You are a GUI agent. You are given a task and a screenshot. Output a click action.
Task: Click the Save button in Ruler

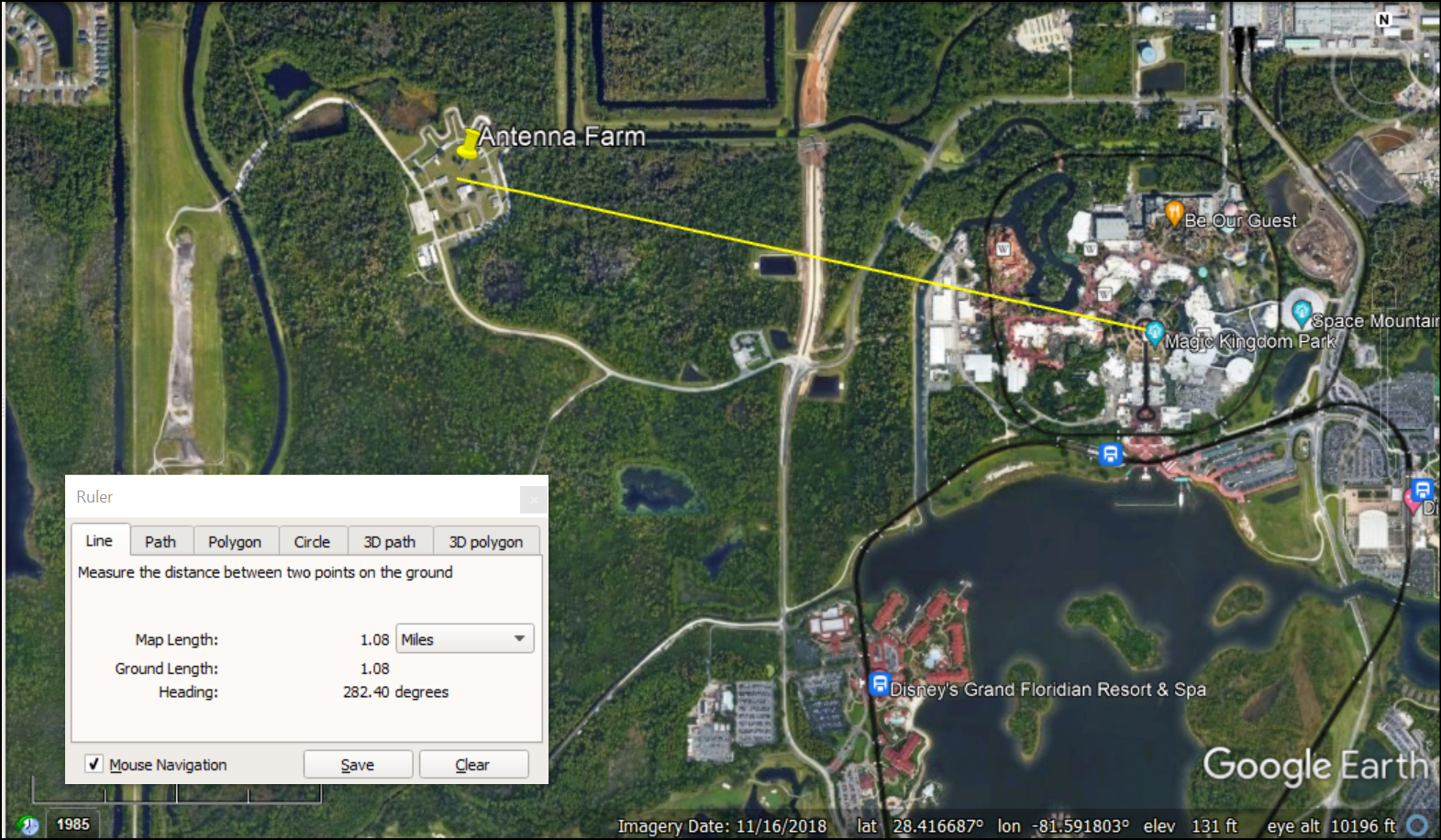tap(358, 765)
